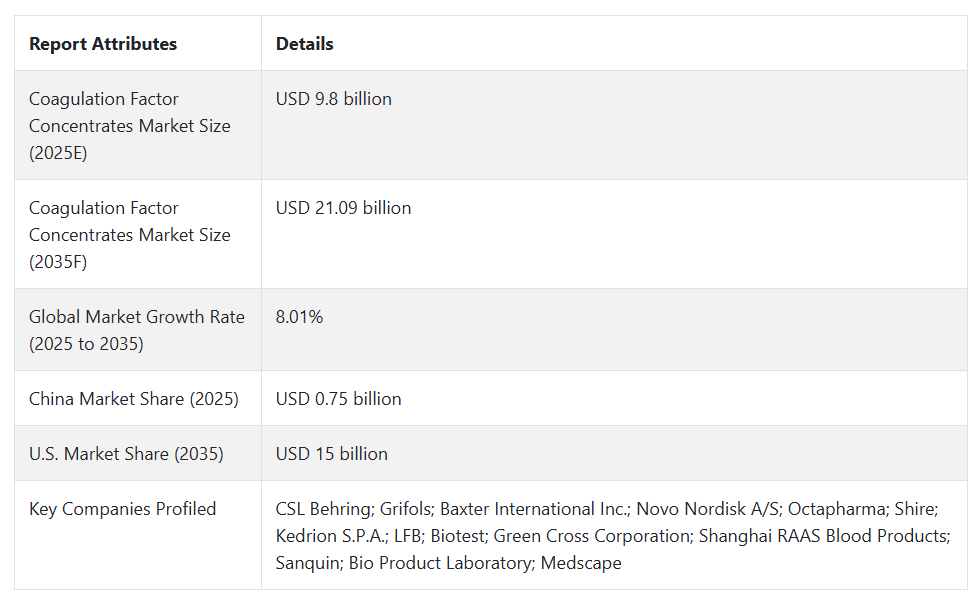Click the 8.01% growth rate value
Screen dimensions: 976x592
pyautogui.click(x=299, y=317)
